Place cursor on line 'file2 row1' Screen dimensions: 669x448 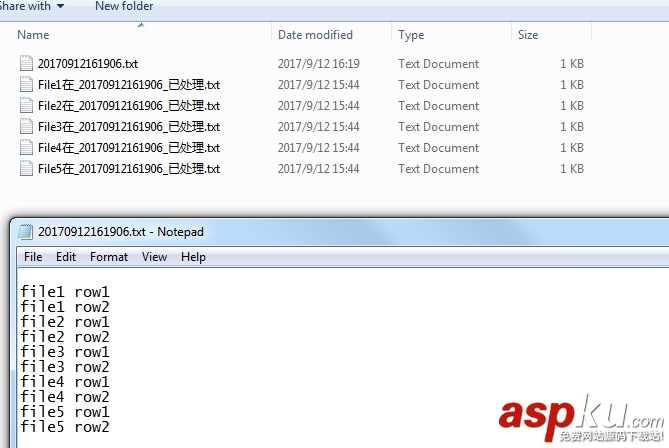tap(65, 322)
